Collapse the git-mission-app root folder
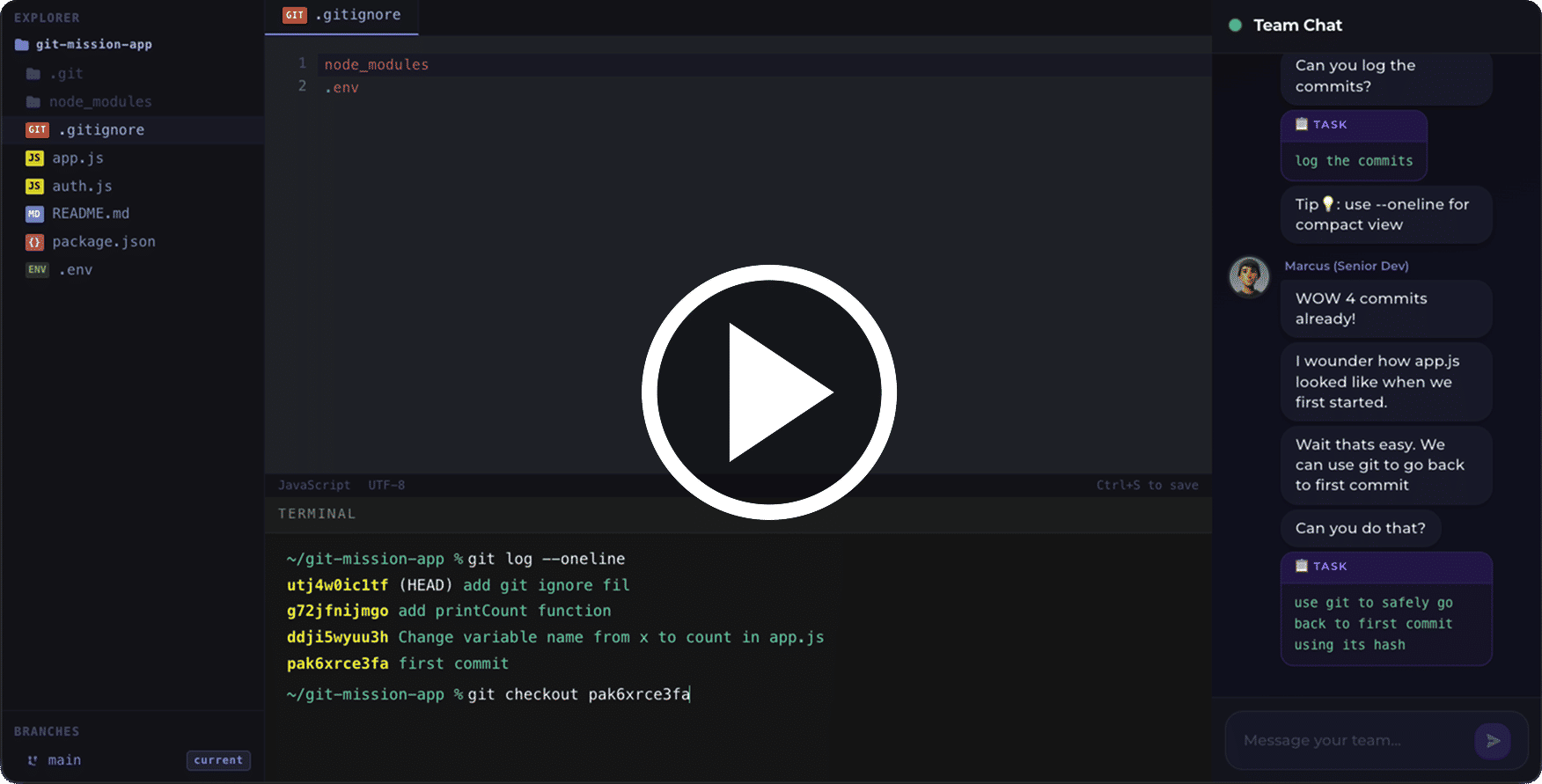The width and height of the screenshot is (1542, 784). [133, 44]
